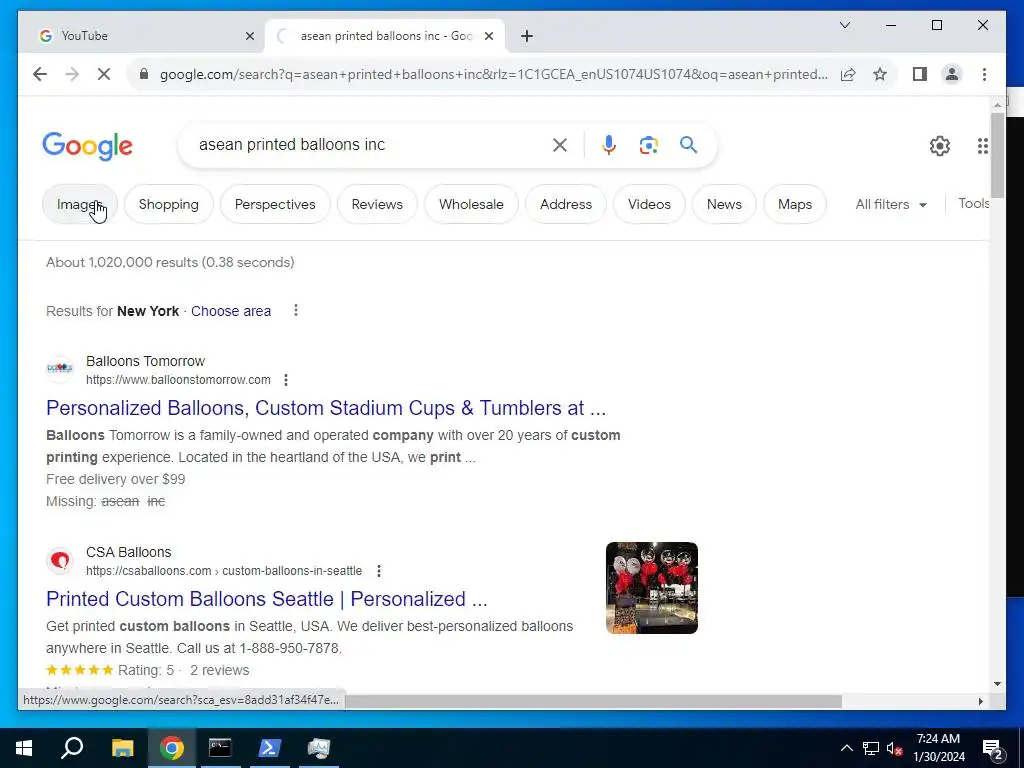Open Chrome side panel
Image resolution: width=1024 pixels, height=768 pixels.
tap(920, 74)
